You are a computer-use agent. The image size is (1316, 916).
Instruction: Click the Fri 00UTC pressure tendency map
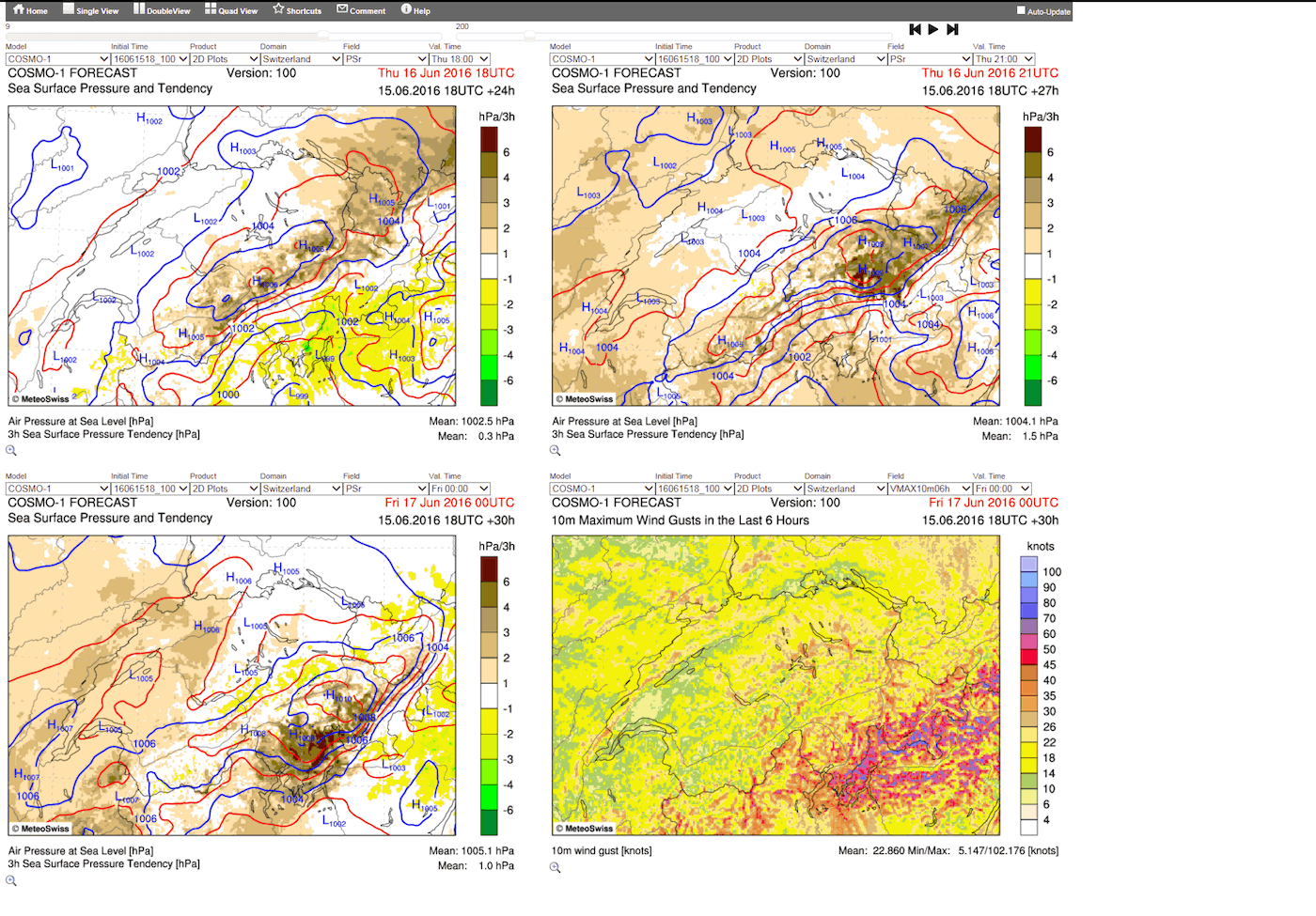click(x=232, y=685)
